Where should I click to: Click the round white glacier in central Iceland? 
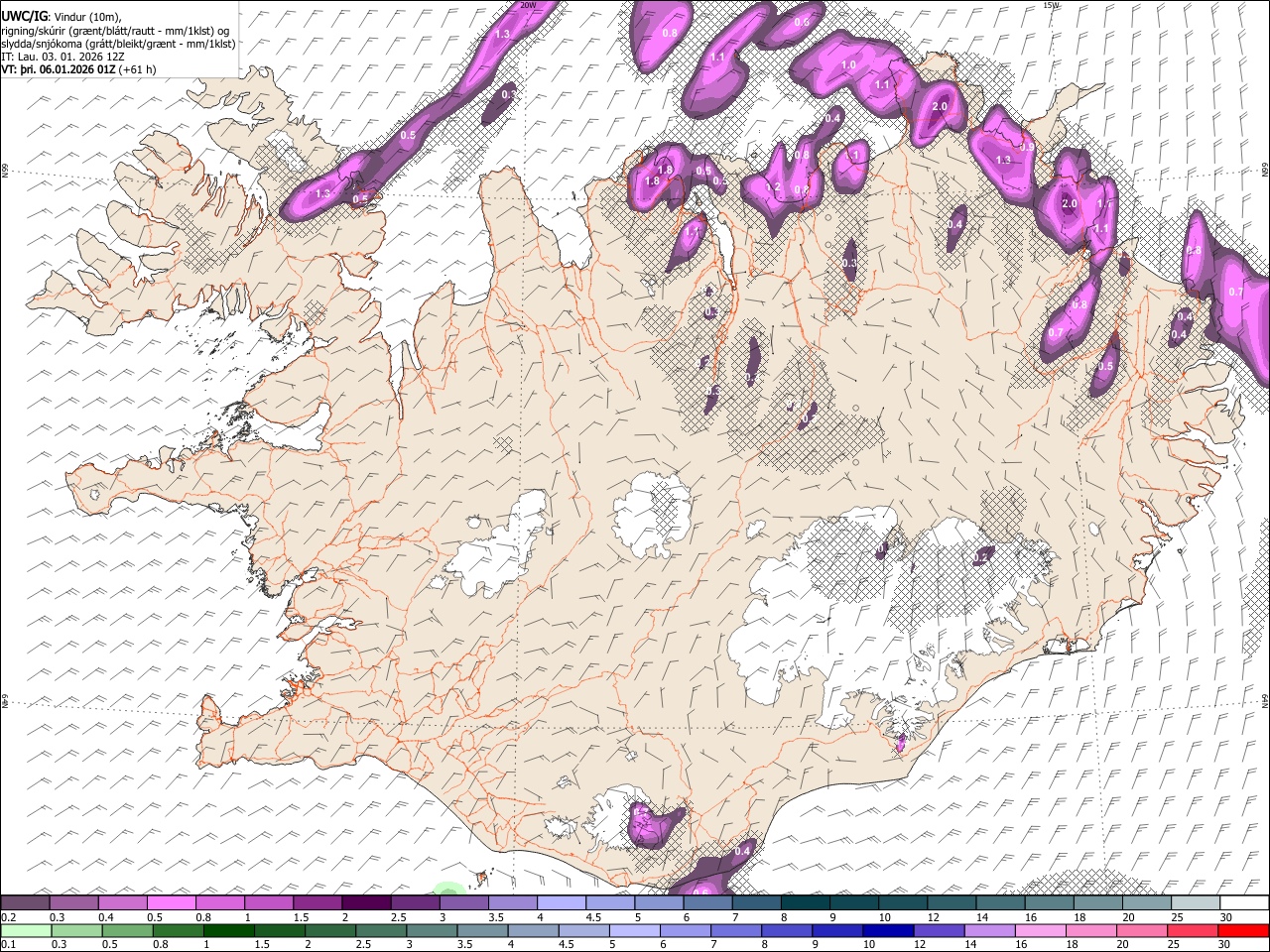pos(652,514)
